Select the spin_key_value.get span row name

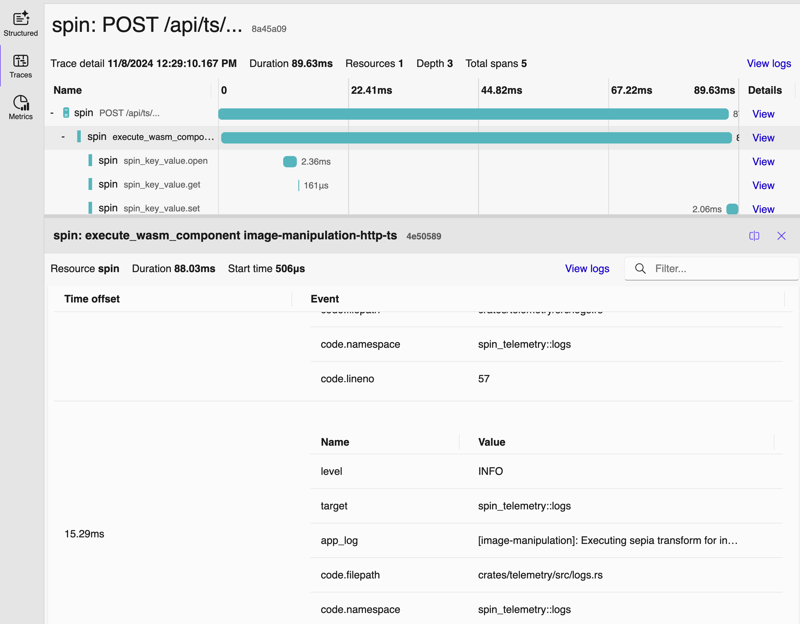(x=161, y=185)
